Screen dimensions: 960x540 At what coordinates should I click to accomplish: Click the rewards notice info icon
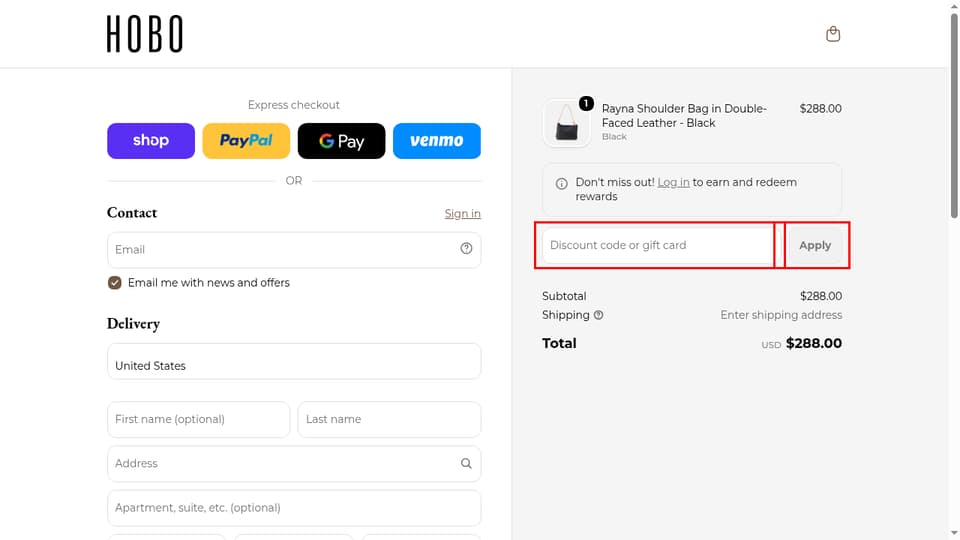[x=561, y=183]
